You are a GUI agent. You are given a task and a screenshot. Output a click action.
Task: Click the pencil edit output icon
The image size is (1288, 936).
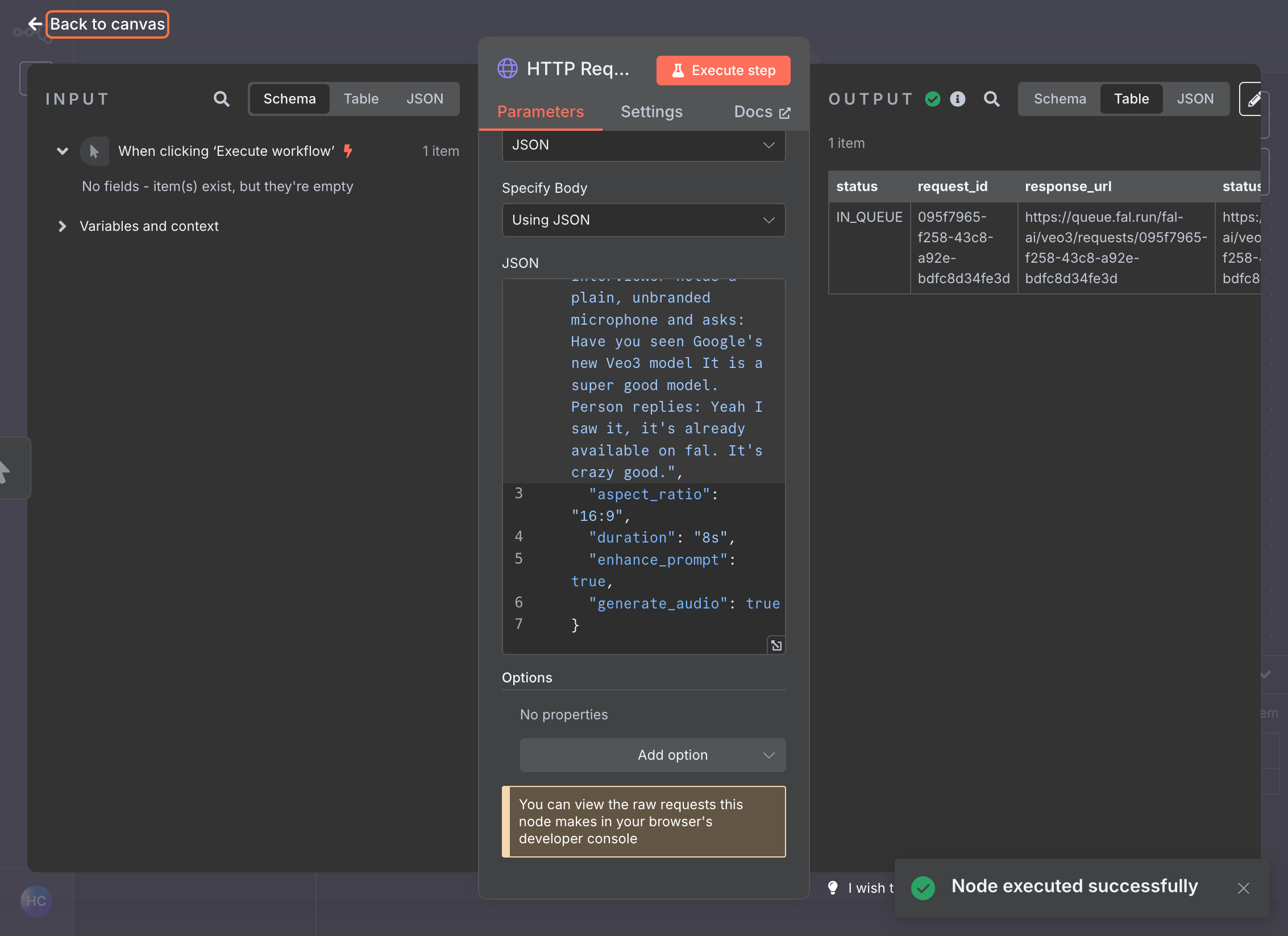(1253, 100)
